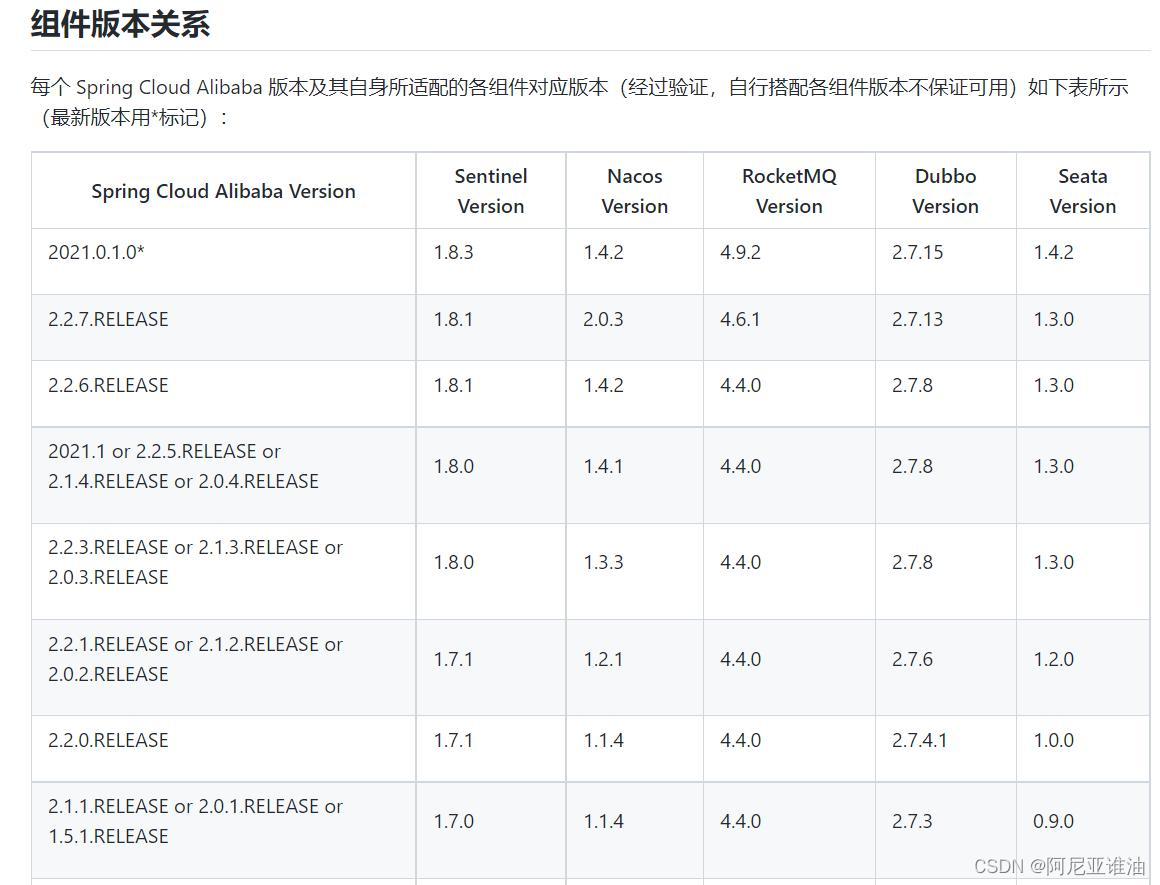Select Seata 1.3.0 in the 2.2.3.RELEASE row
1160x885 pixels.
point(1053,562)
